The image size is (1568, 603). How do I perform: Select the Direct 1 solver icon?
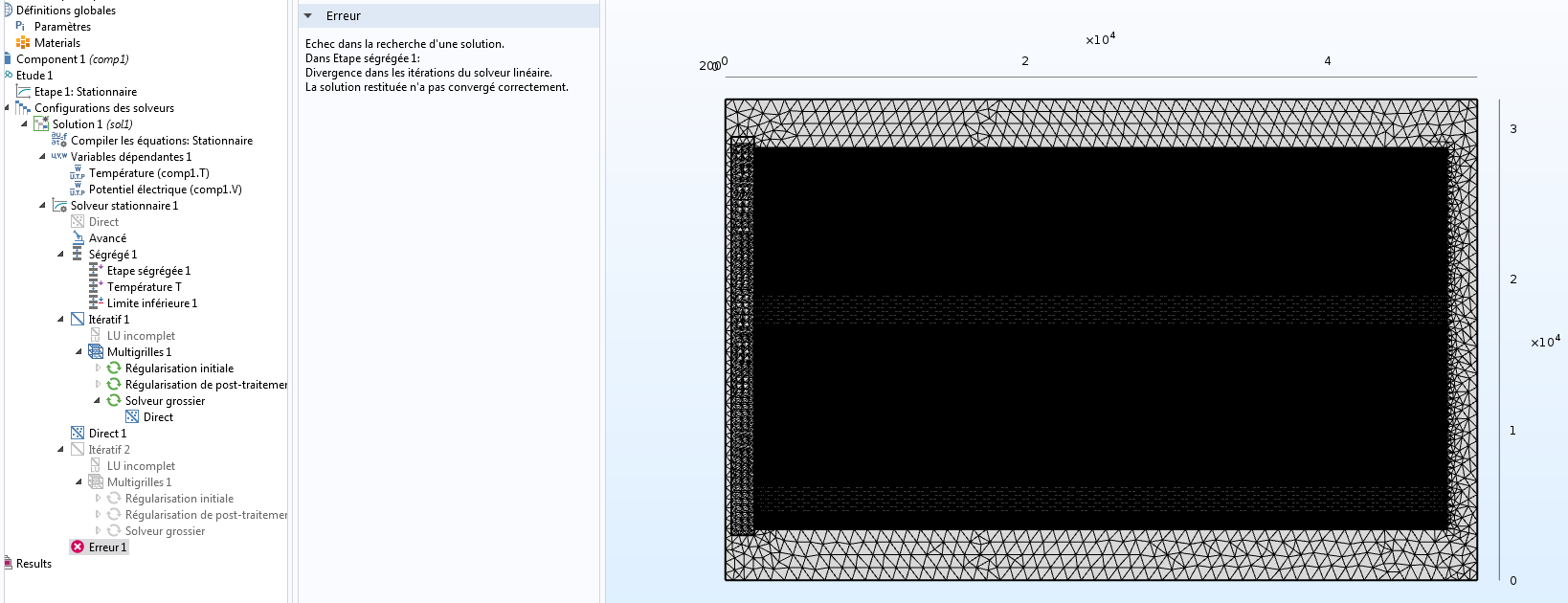point(78,434)
